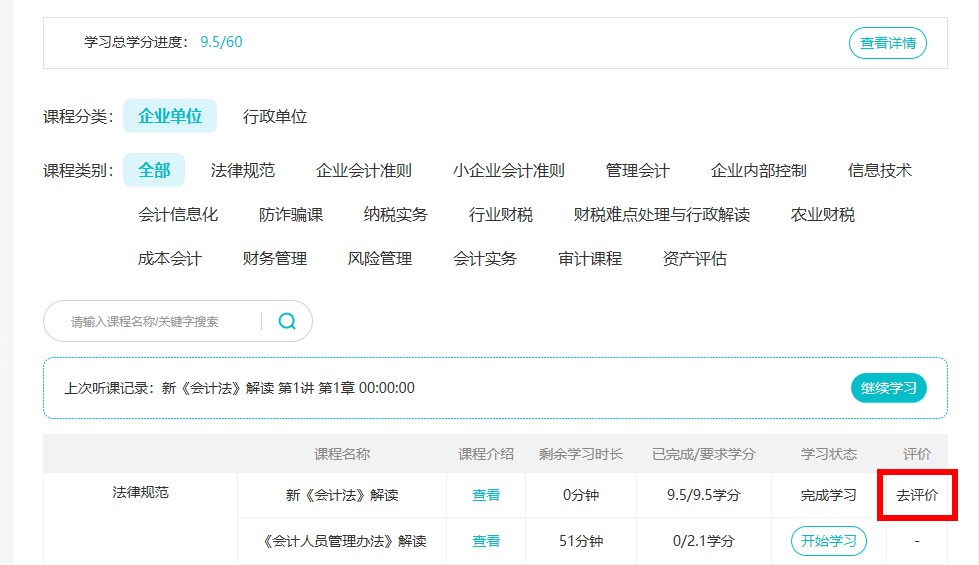Show 管理会计 courses
The image size is (979, 565).
(637, 170)
